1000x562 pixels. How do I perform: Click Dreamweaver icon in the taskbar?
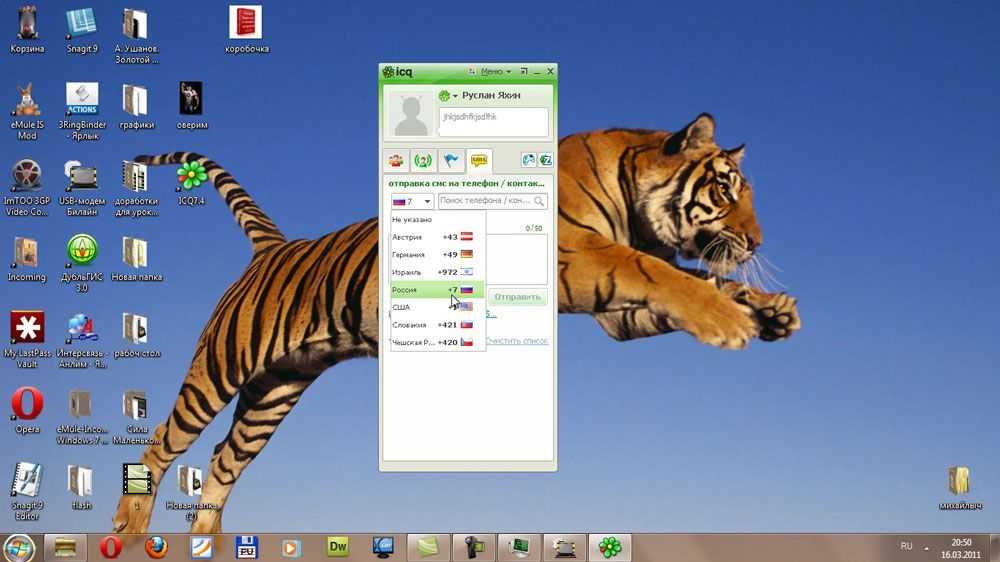338,547
